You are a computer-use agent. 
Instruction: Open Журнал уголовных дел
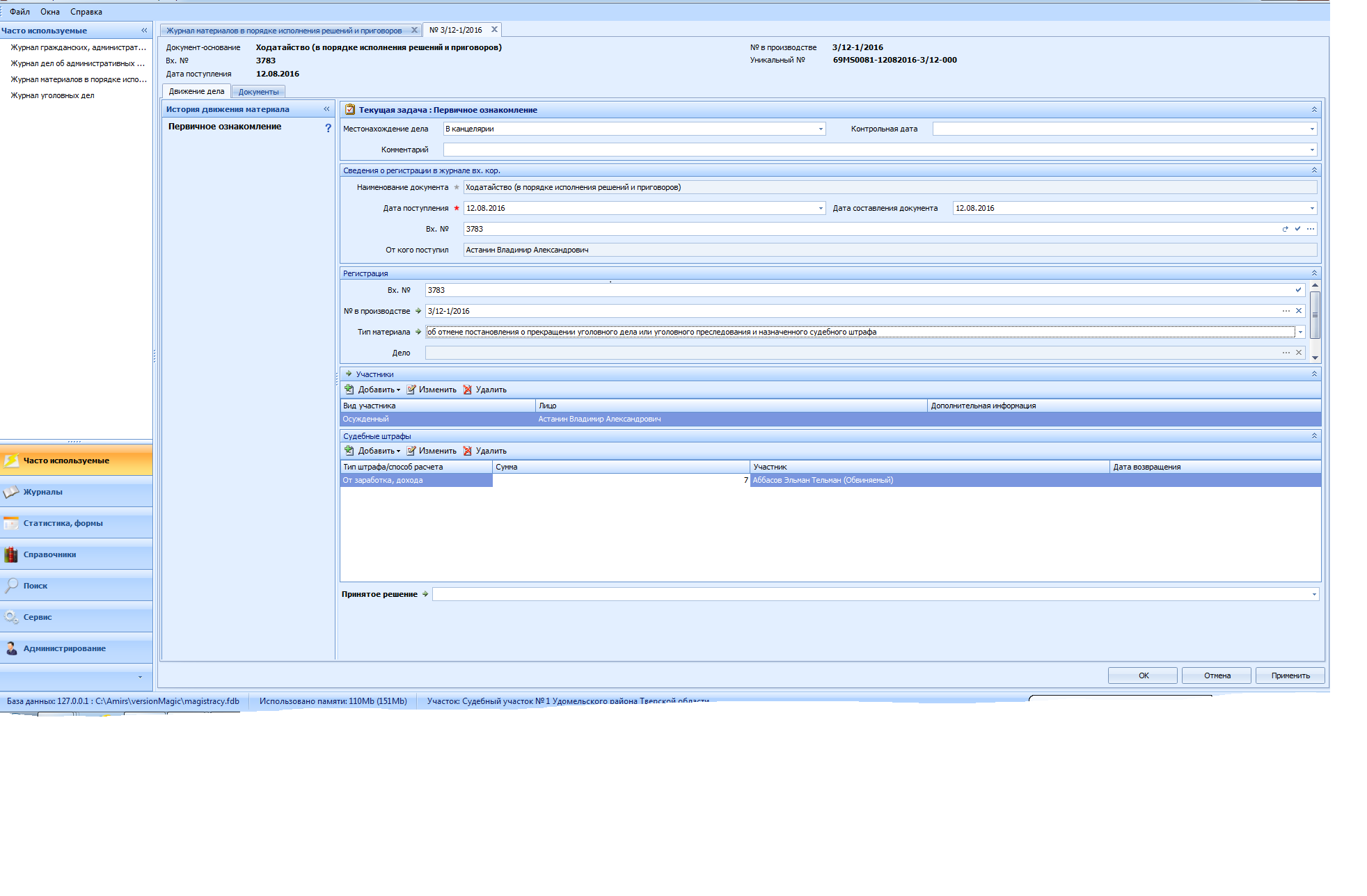52,95
